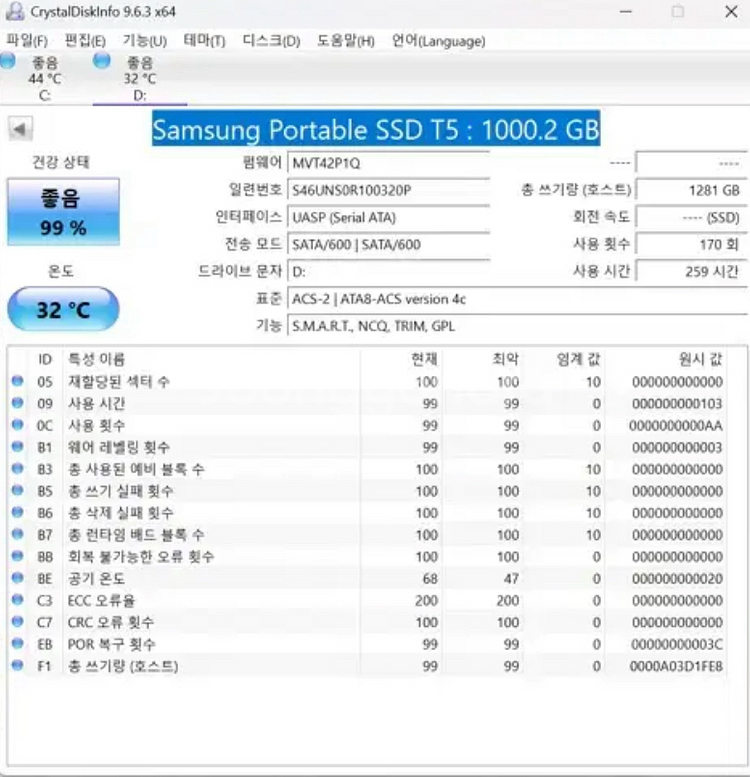Click status icon of attribute B5

click(x=18, y=490)
